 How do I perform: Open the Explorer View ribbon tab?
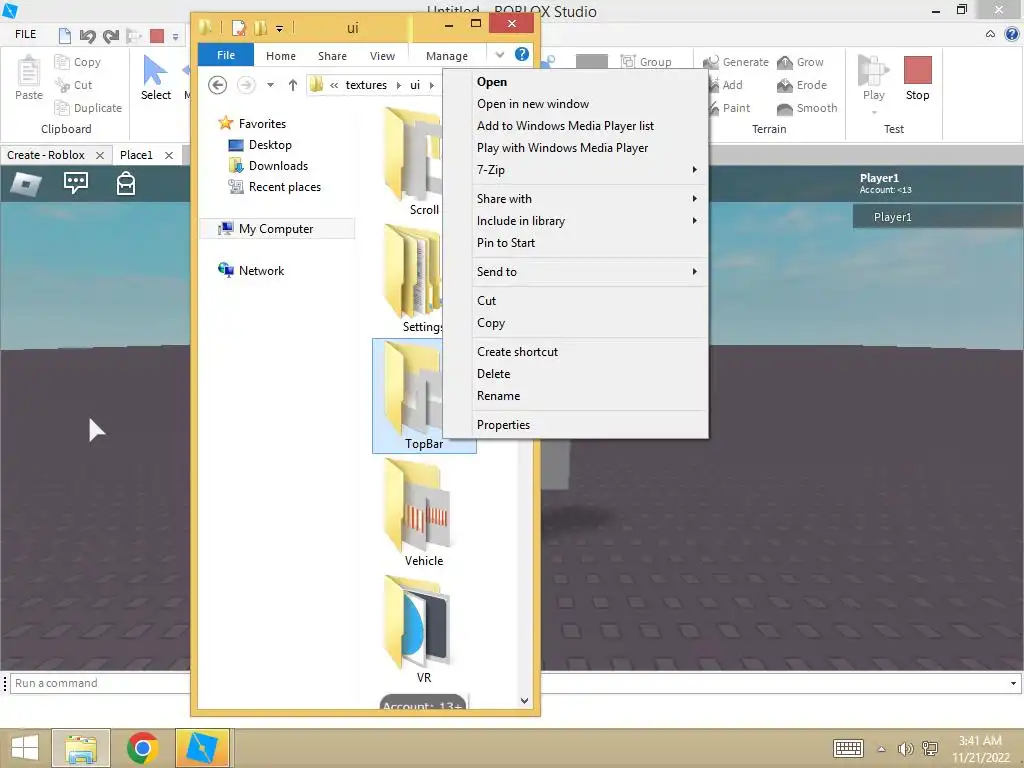382,56
